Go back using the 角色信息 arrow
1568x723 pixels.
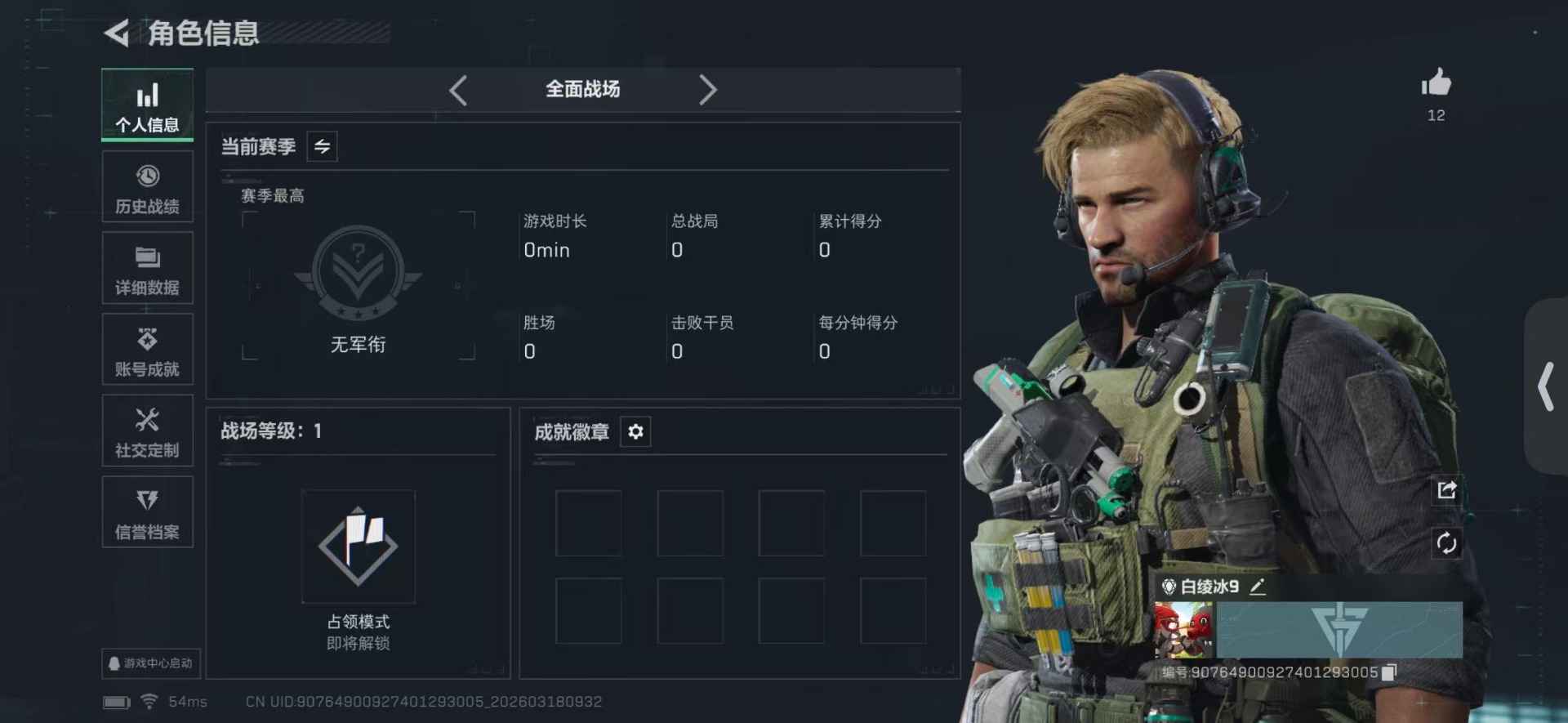(x=117, y=33)
